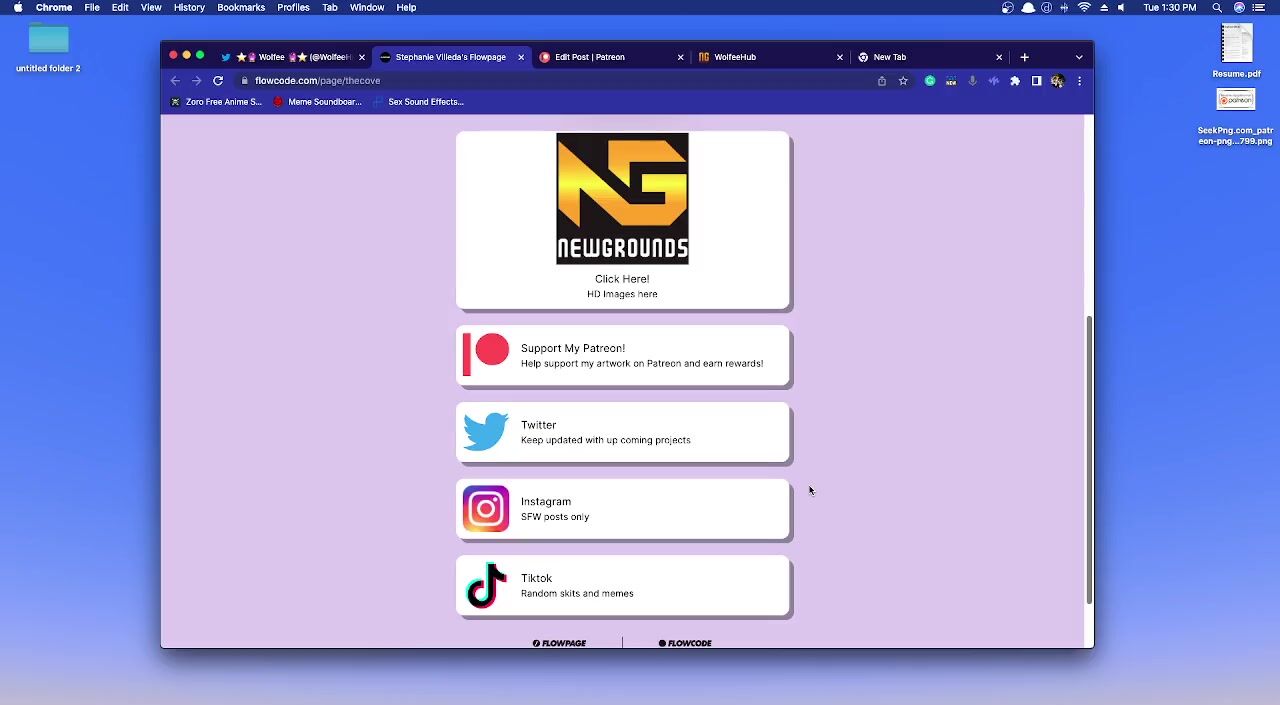The width and height of the screenshot is (1280, 705).
Task: Bookmark this page with the star icon
Action: click(903, 81)
